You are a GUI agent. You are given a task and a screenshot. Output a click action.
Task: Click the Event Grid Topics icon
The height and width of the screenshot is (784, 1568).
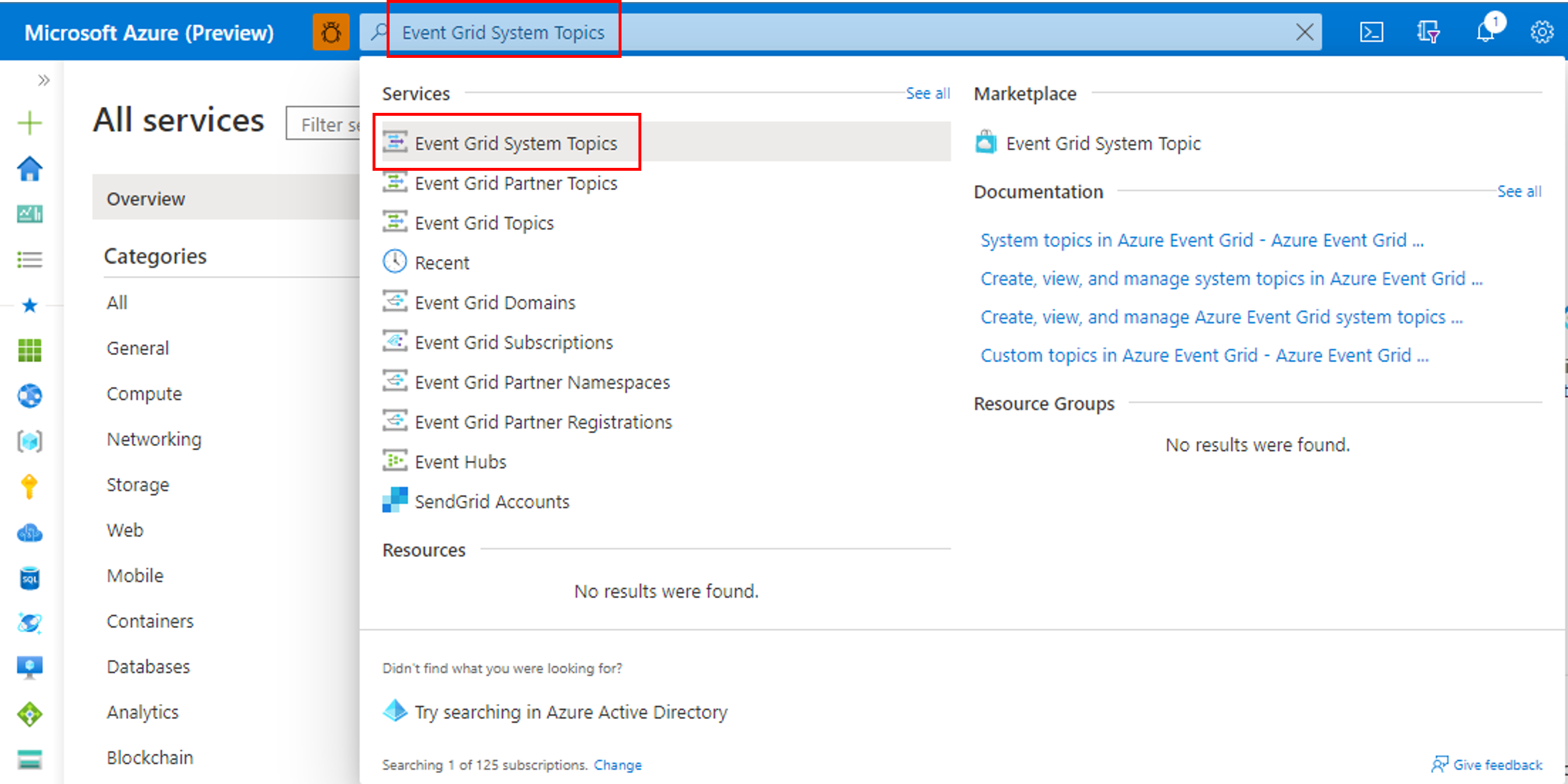point(395,222)
